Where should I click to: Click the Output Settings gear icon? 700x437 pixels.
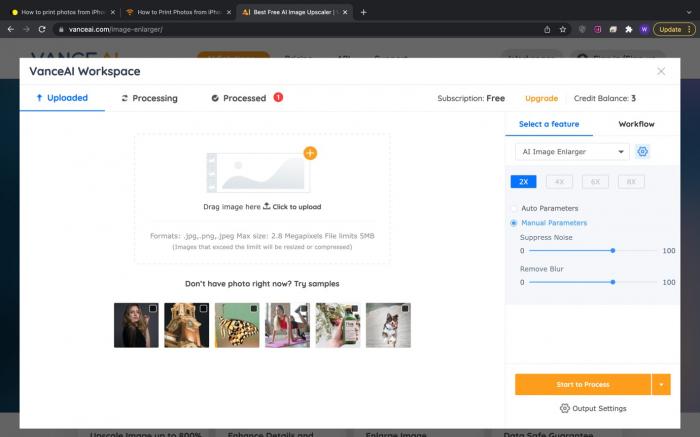pos(565,408)
